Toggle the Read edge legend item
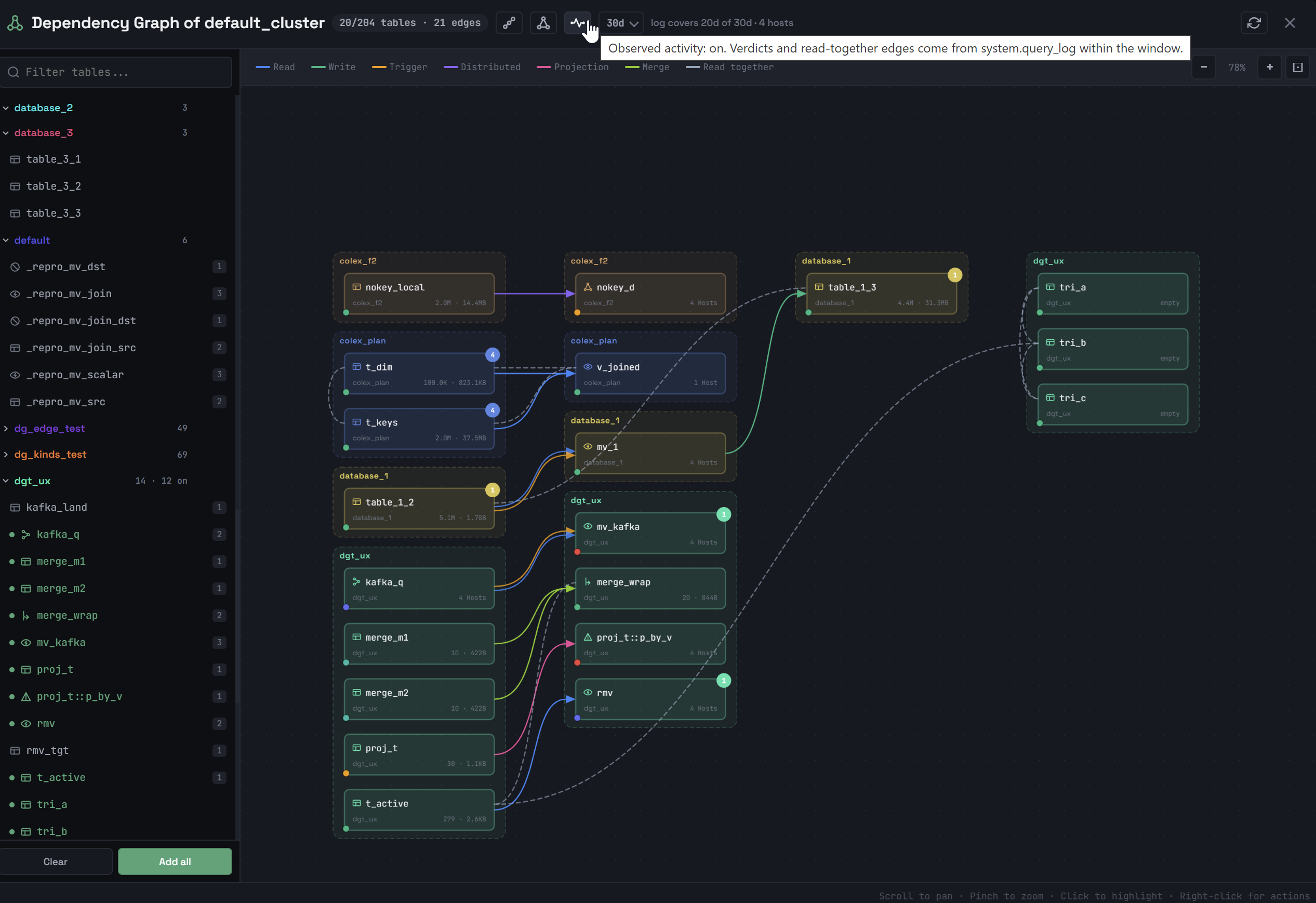This screenshot has width=1316, height=903. click(x=275, y=67)
